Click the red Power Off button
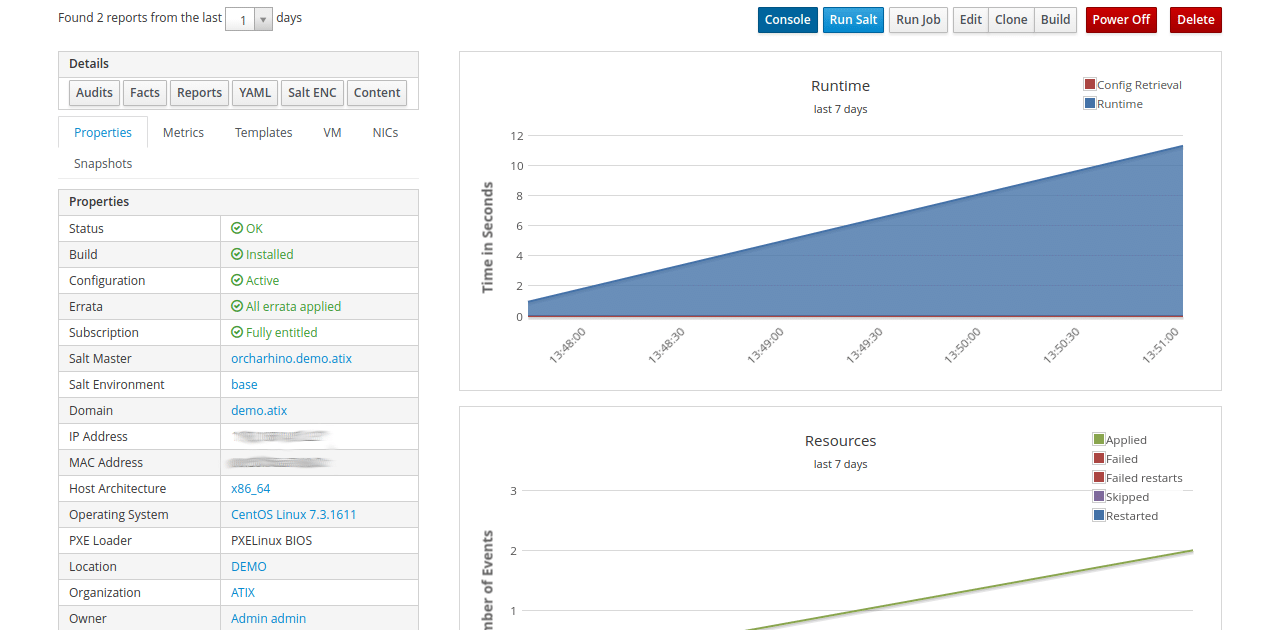Screen dimensions: 1274x630 1121,20
